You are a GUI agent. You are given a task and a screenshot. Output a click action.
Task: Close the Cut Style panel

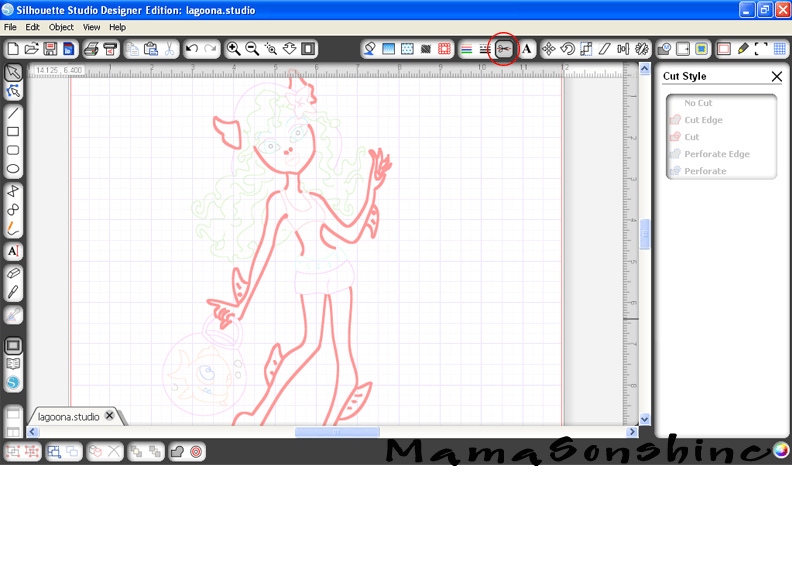tap(777, 76)
